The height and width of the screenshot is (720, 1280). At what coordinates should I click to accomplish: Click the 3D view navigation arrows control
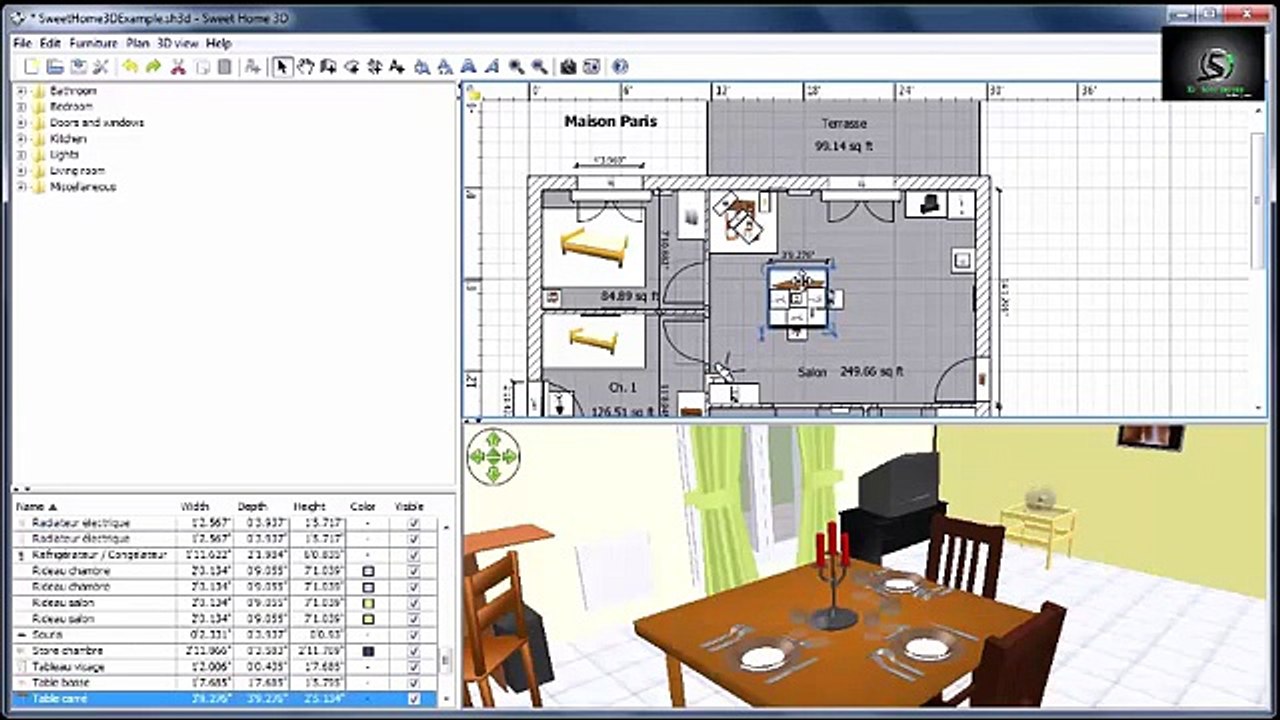(493, 457)
